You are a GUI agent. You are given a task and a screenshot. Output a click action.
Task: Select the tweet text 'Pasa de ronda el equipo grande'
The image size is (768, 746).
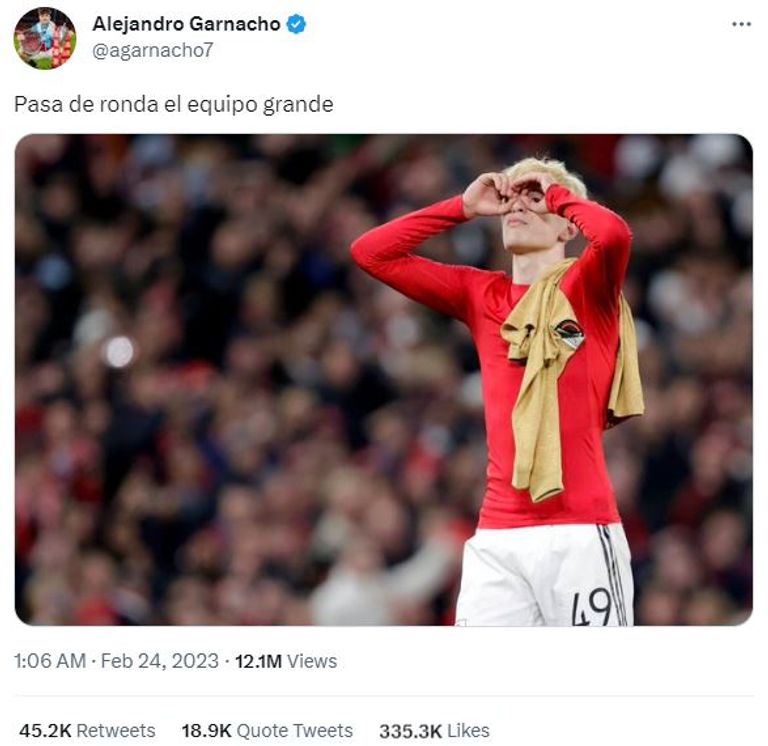coord(174,104)
